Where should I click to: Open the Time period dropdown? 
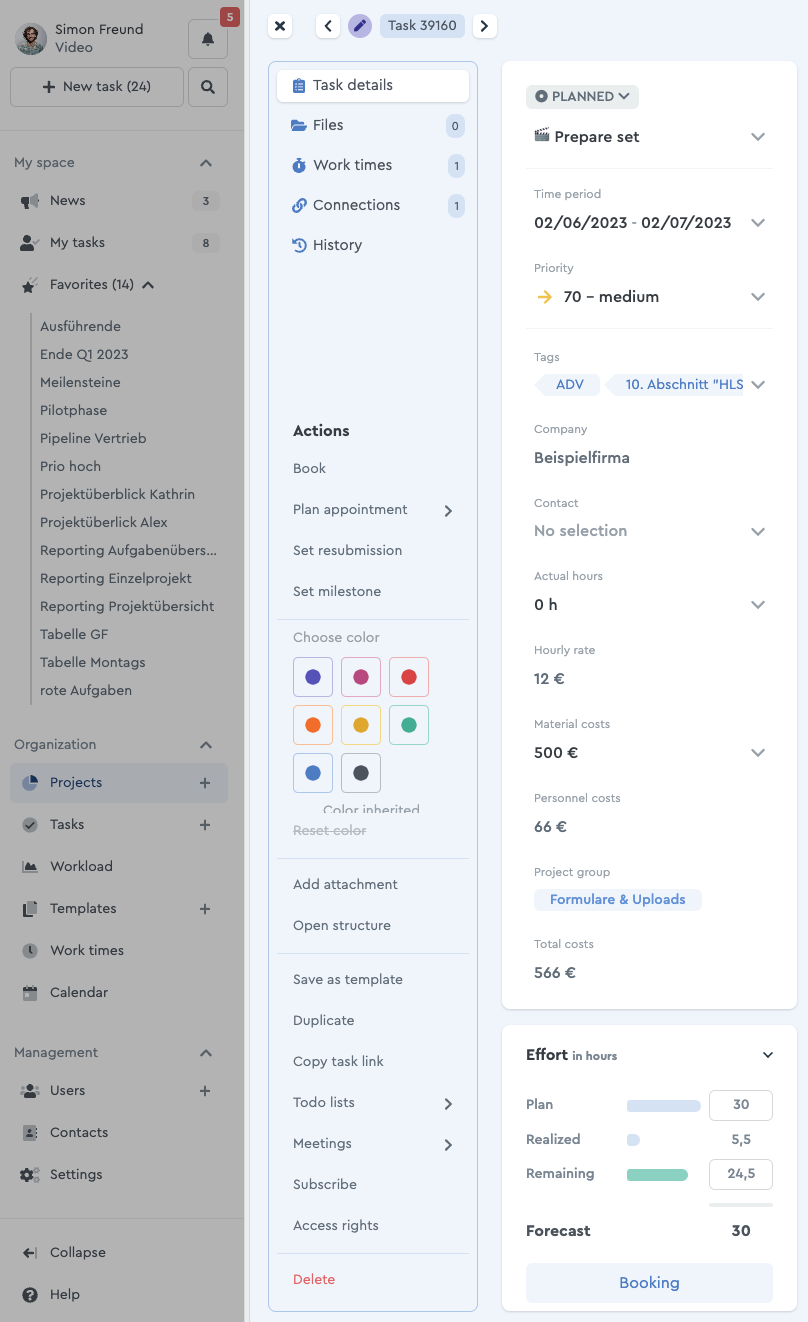(758, 223)
